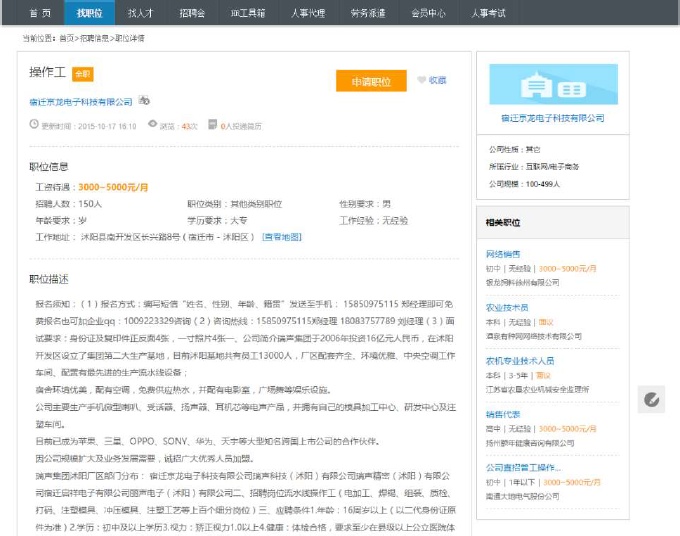Image resolution: width=680 pixels, height=536 pixels.
Task: Open the 首页 navigation menu item
Action: (x=40, y=13)
